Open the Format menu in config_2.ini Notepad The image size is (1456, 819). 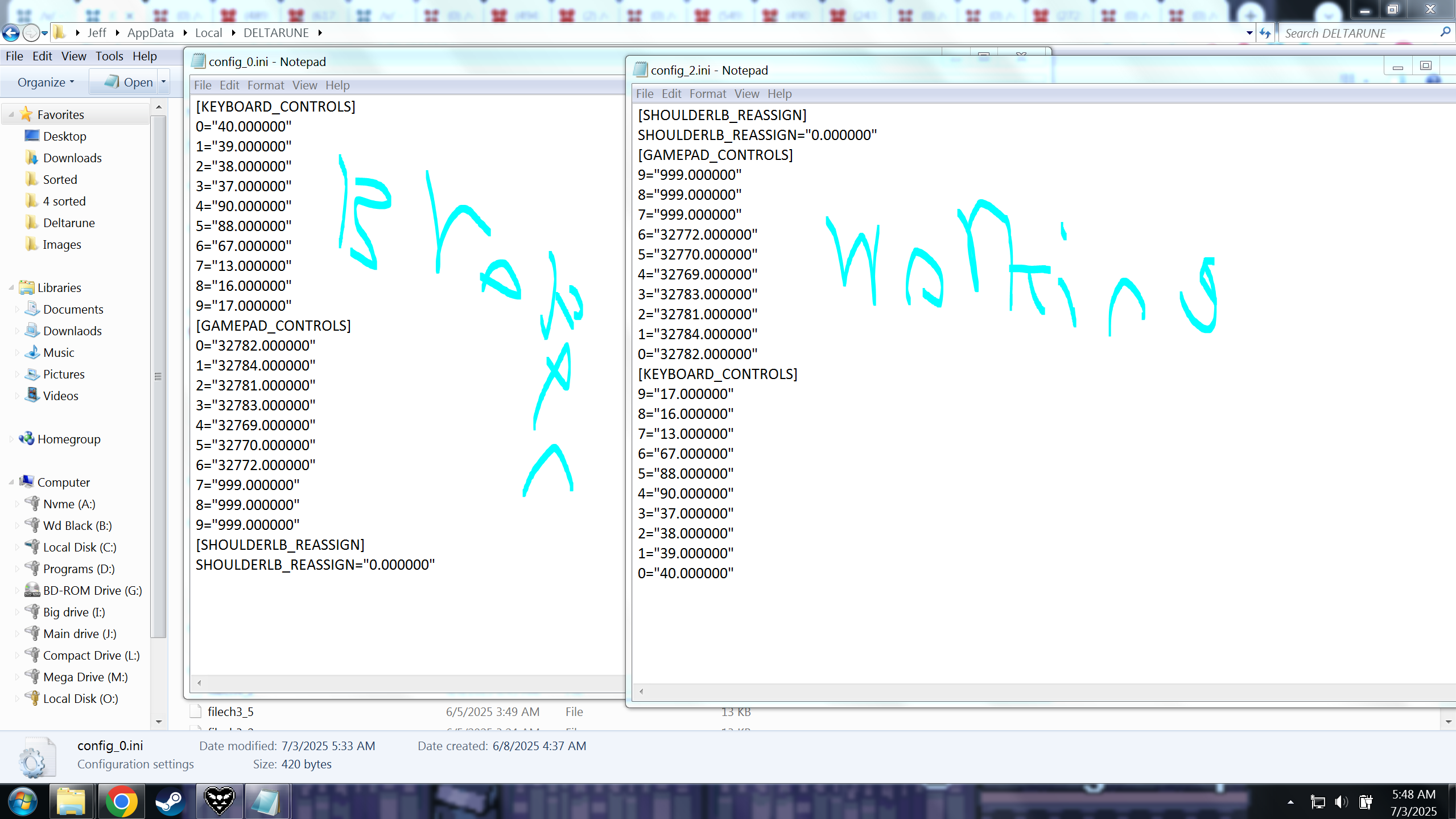click(707, 93)
